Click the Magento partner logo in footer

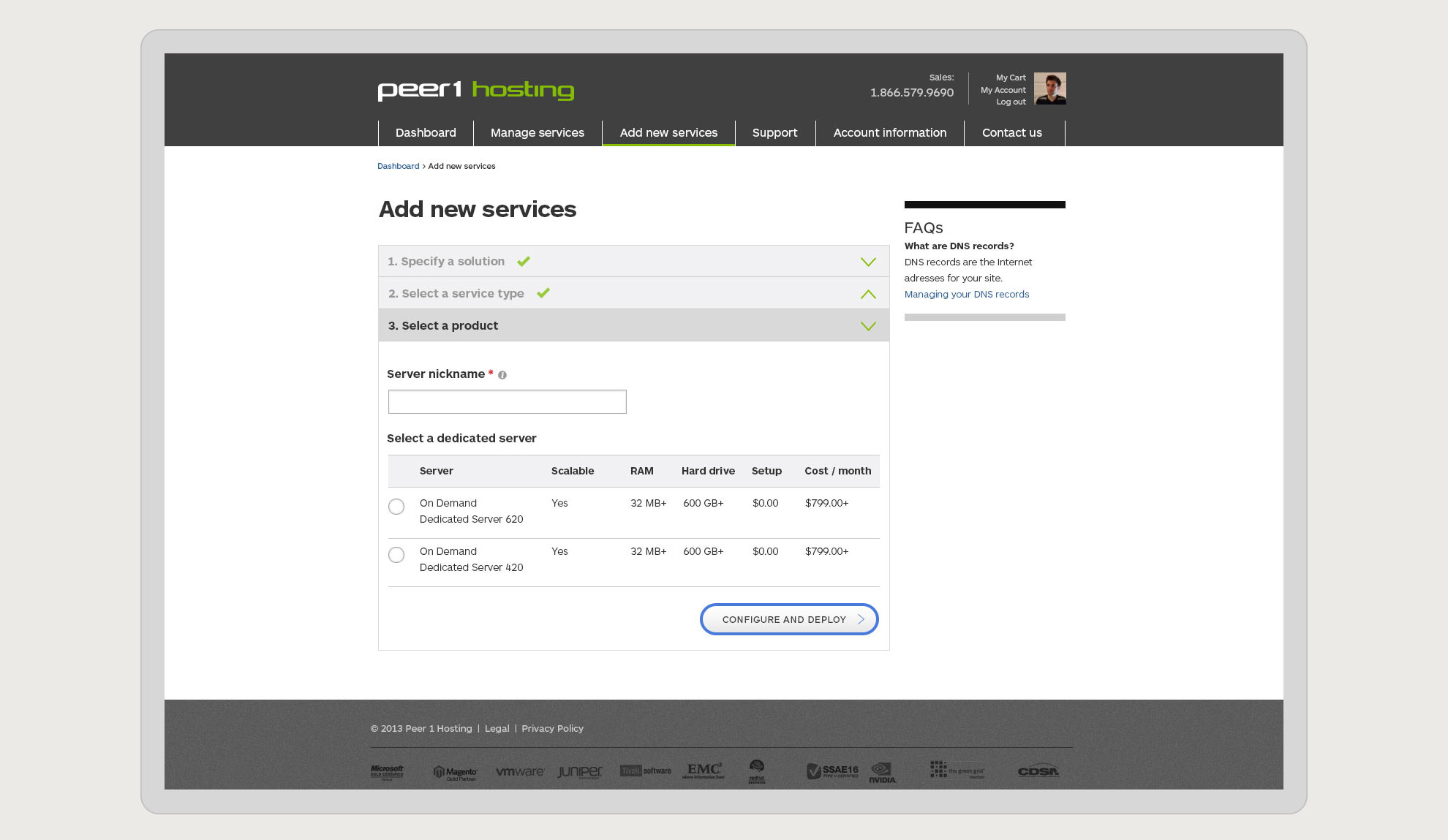455,773
